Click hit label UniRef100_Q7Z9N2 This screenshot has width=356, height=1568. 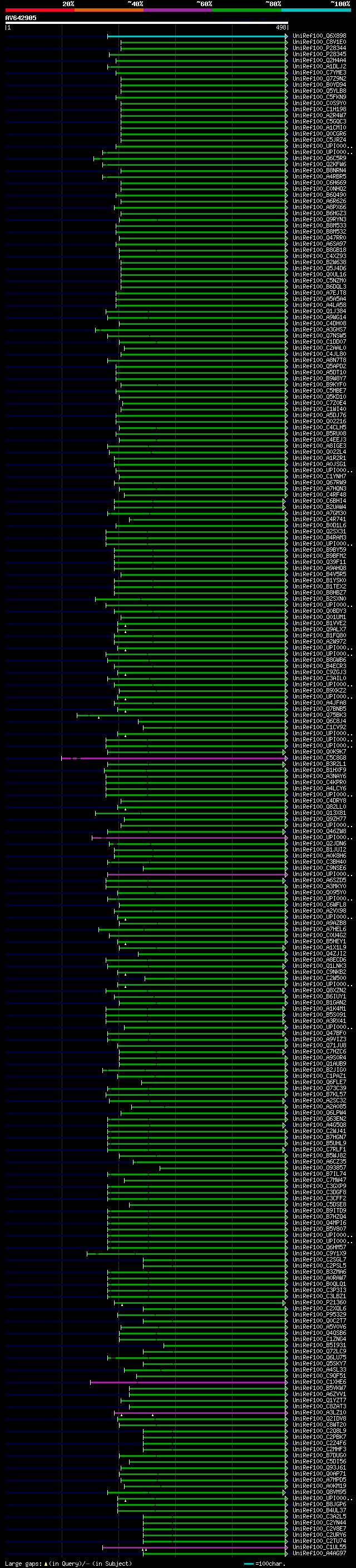coord(319,78)
